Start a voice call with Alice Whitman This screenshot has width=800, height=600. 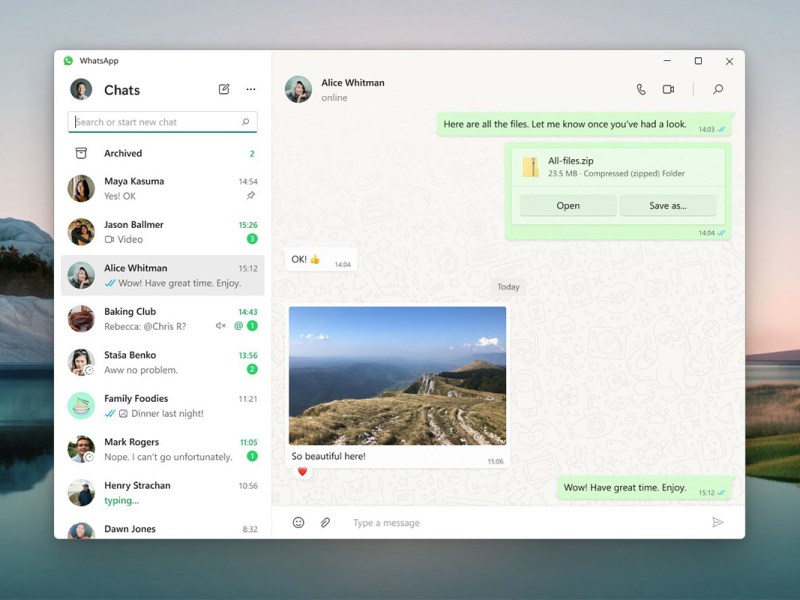click(x=641, y=89)
